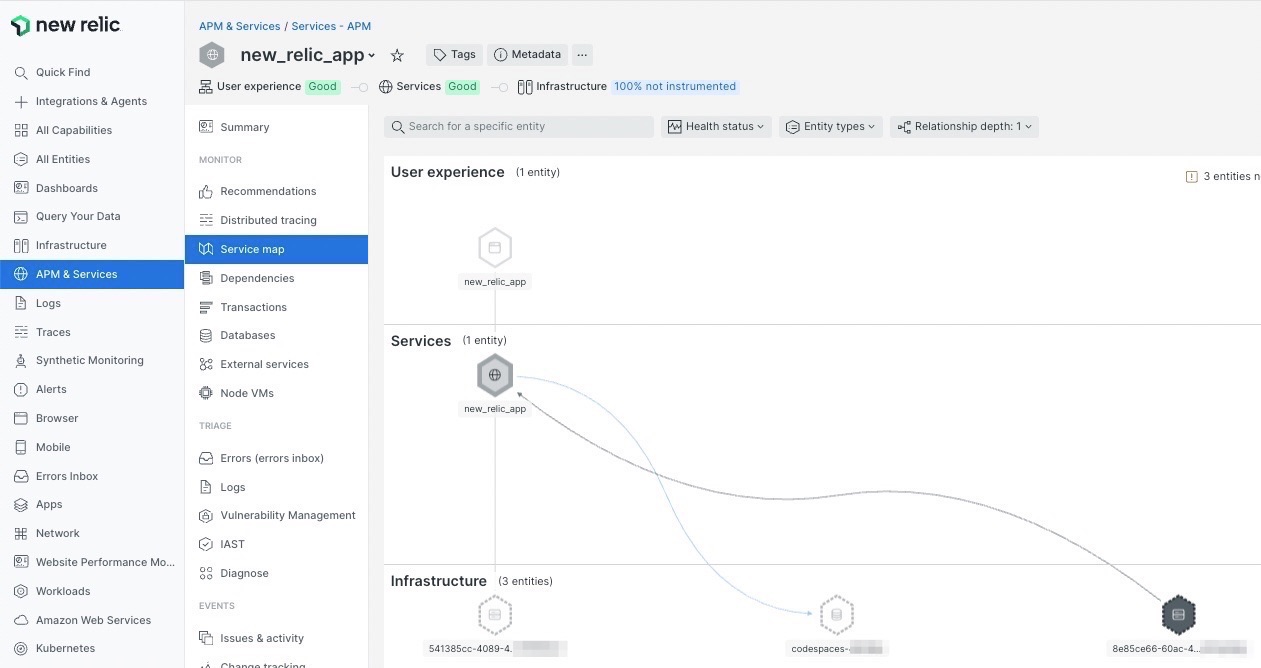Click the Apps icon
Screen dimensions: 1261x668
click(x=21, y=505)
